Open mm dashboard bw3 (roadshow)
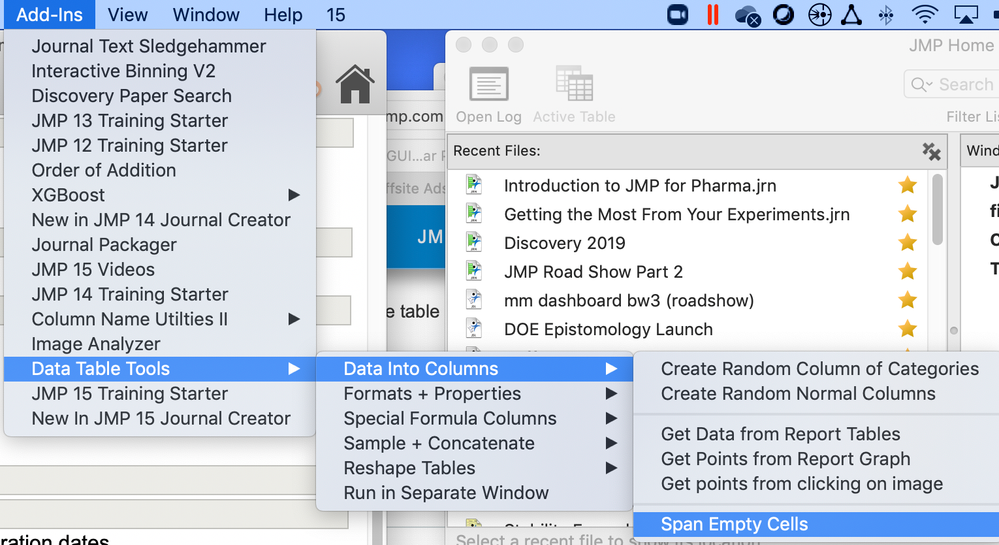Image resolution: width=999 pixels, height=545 pixels. click(x=629, y=300)
